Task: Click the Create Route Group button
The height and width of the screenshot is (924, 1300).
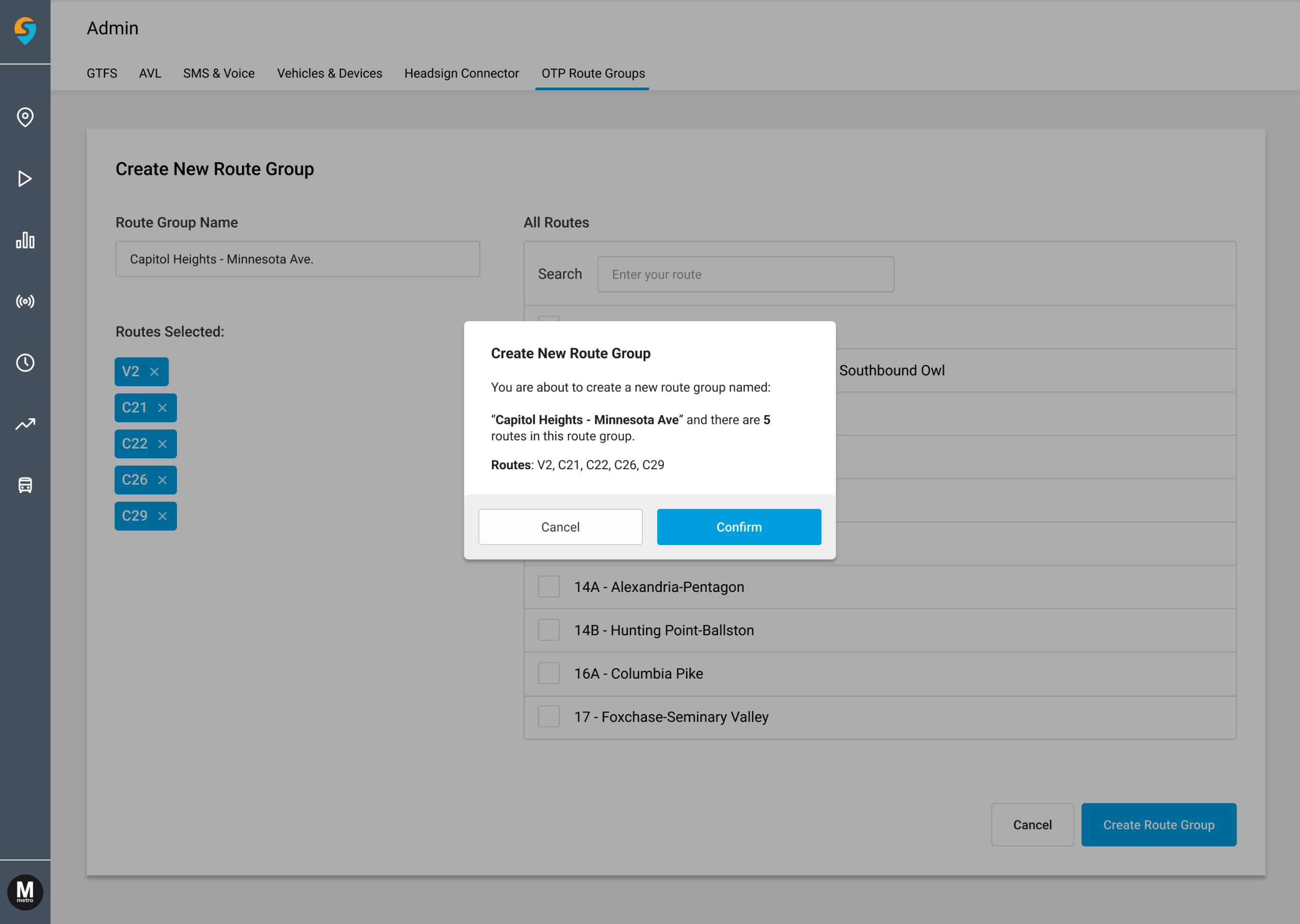Action: (x=1158, y=824)
